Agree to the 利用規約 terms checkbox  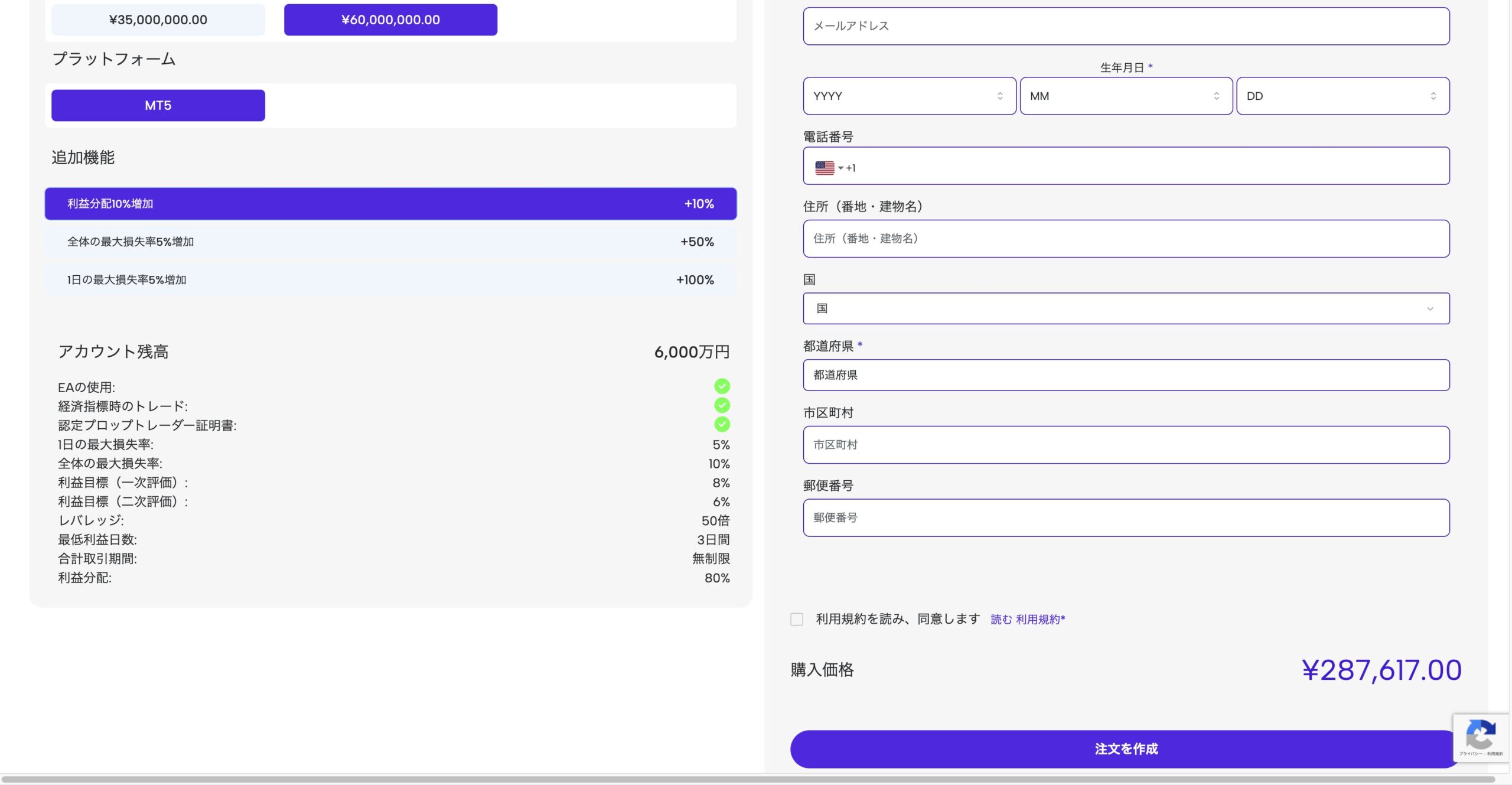tap(797, 619)
